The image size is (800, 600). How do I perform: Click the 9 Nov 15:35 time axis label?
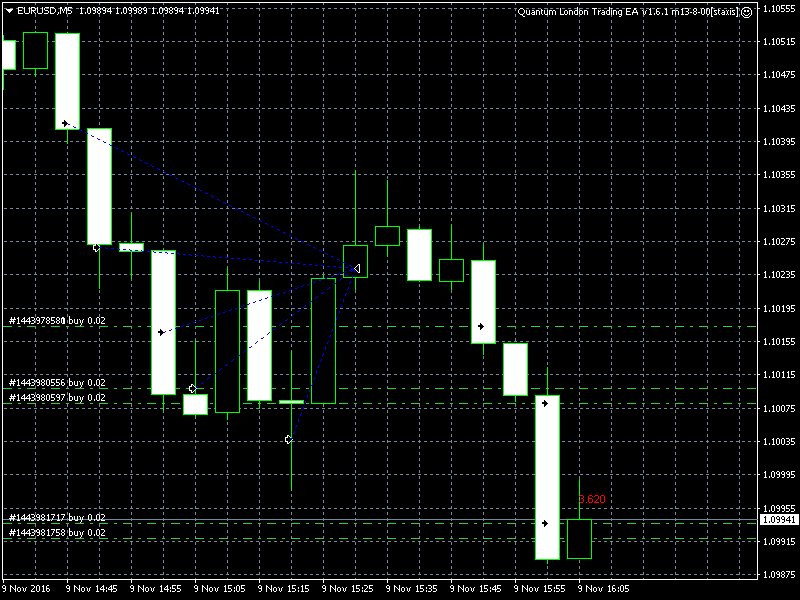click(x=412, y=588)
